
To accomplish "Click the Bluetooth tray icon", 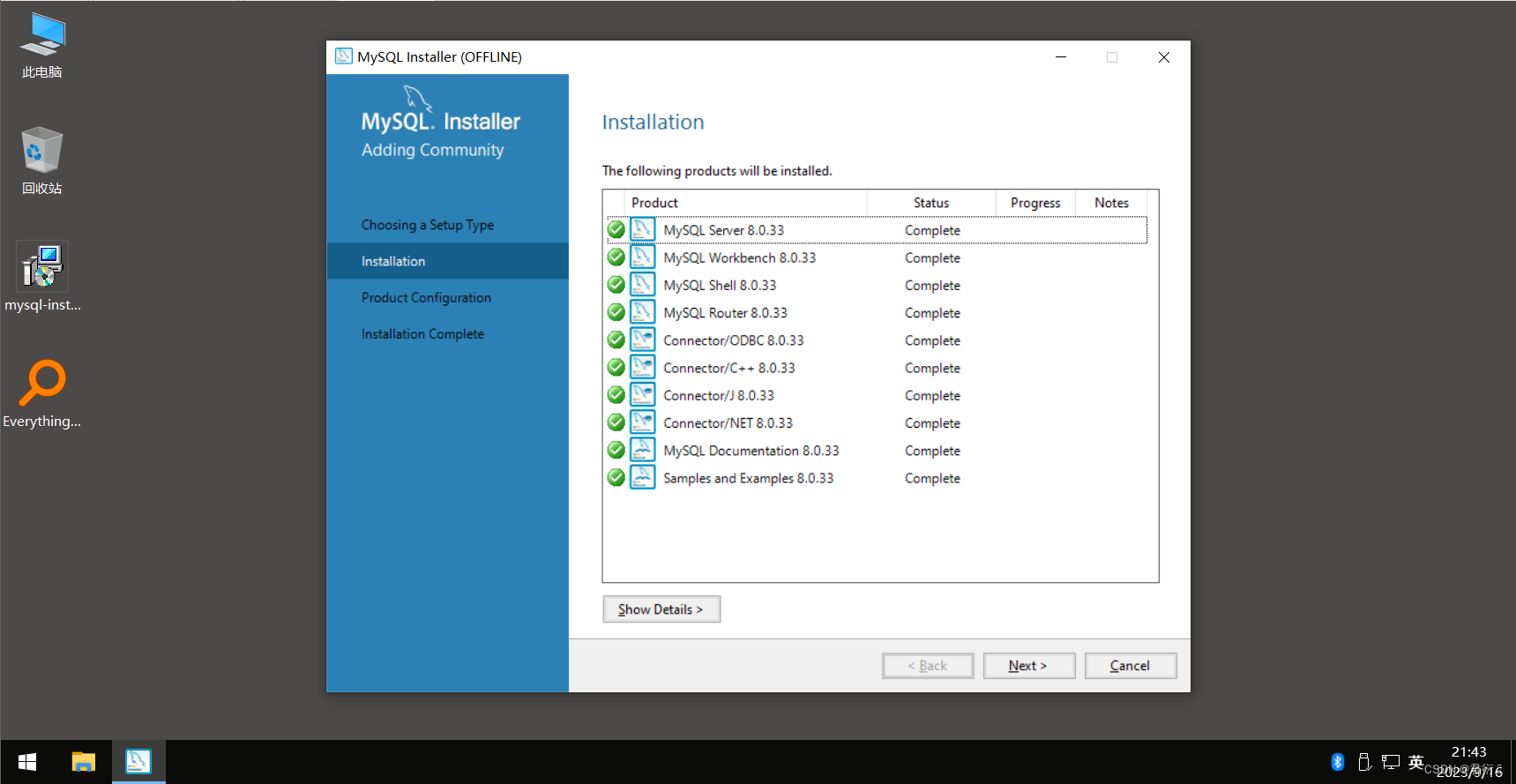I will coord(1338,762).
